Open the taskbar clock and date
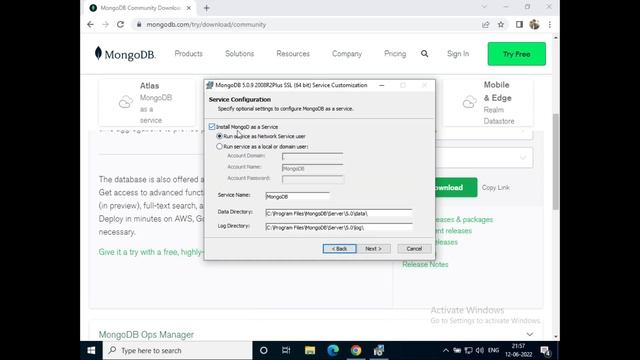Viewport: 640px width, 360px height. (x=518, y=351)
